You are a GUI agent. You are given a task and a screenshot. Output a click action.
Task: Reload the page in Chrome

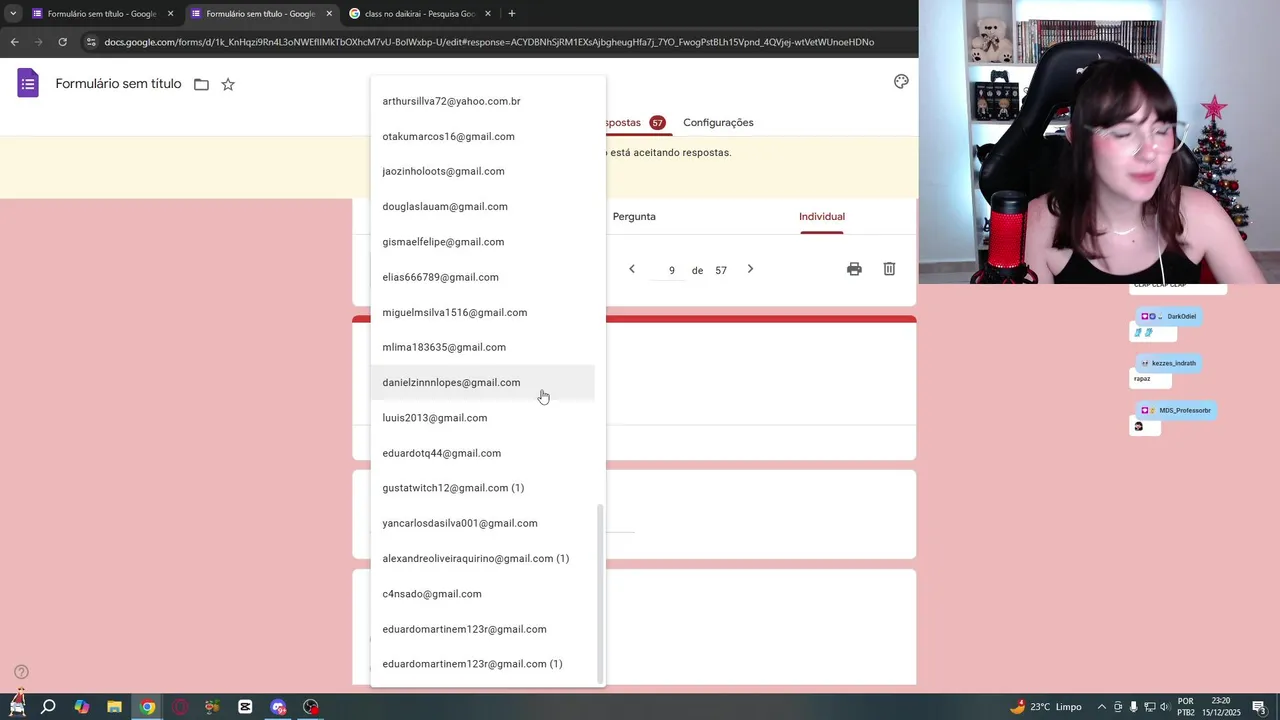pyautogui.click(x=62, y=42)
